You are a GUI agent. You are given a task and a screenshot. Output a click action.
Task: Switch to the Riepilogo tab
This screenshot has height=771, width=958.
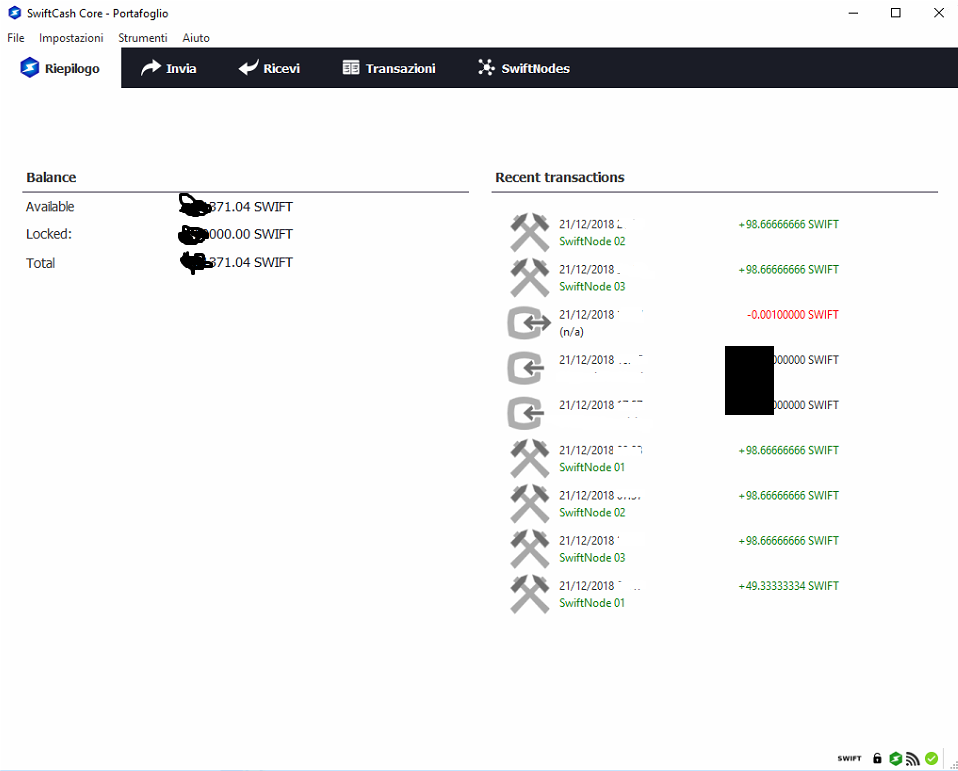click(x=60, y=68)
